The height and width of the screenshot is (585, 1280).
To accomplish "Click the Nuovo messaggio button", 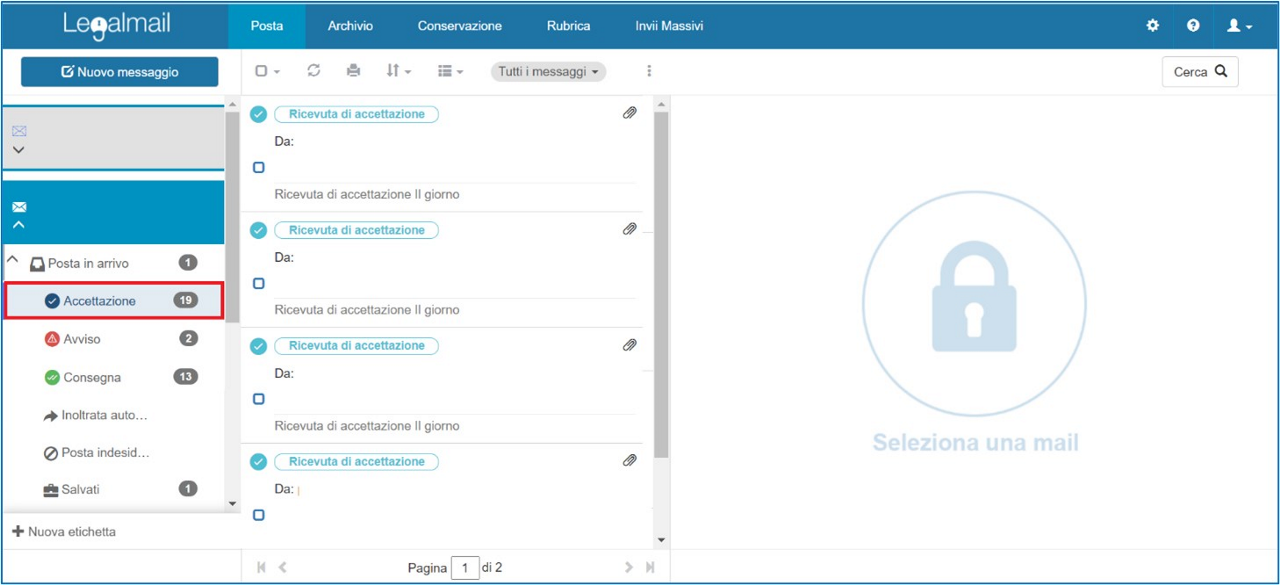I will (x=120, y=72).
